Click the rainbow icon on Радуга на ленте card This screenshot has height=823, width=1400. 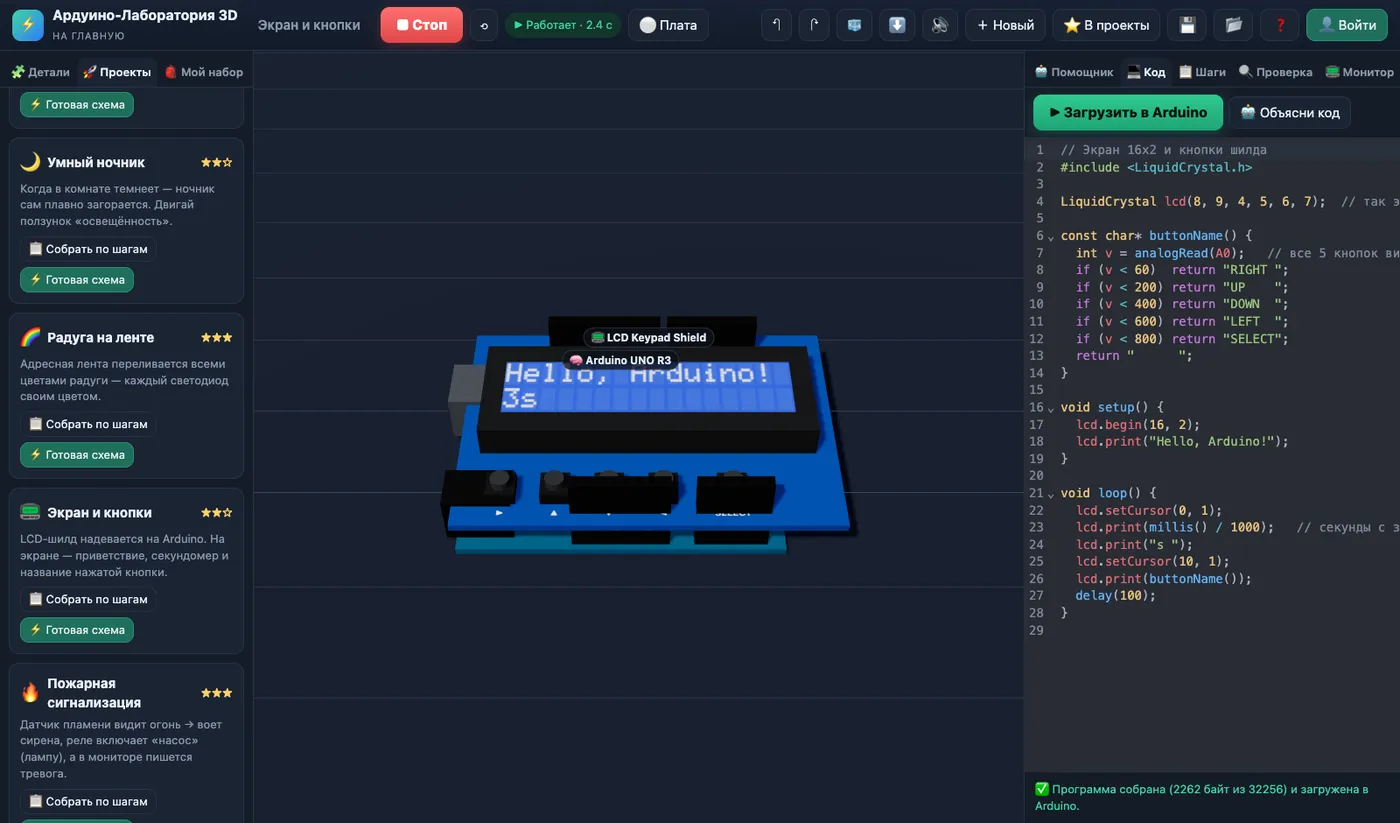tap(30, 337)
